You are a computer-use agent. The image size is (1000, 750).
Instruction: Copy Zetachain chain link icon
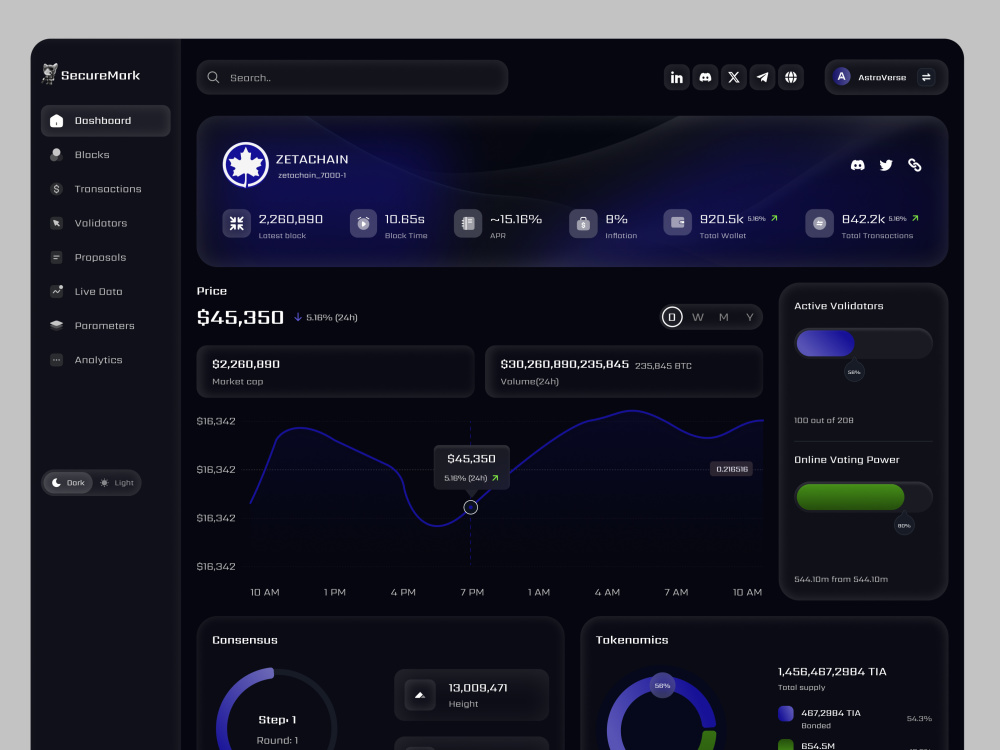(x=915, y=165)
